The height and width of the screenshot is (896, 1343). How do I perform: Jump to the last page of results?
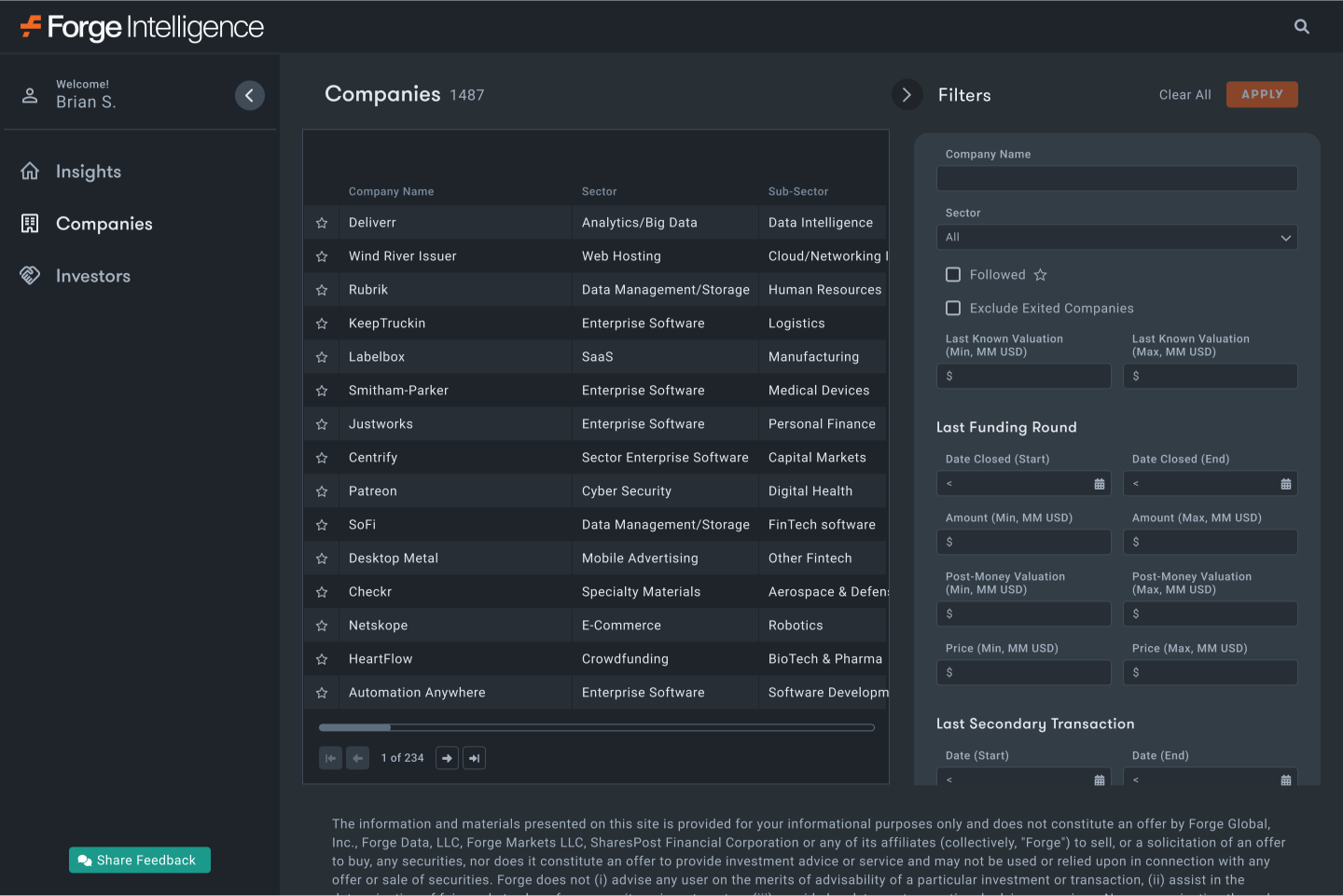(x=475, y=758)
